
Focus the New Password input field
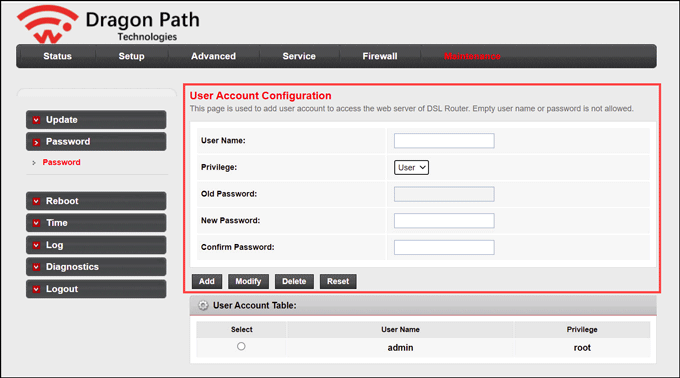click(x=444, y=221)
